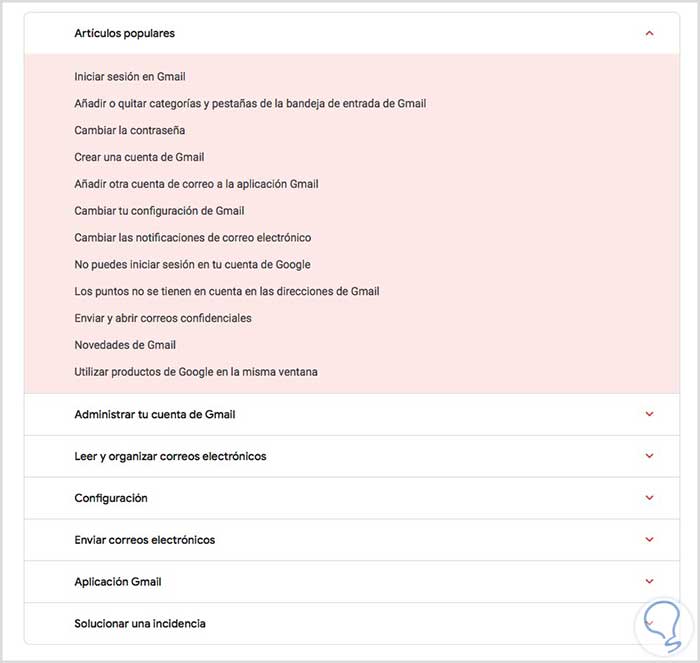Open the Cambiar la contraseña link
Viewport: 700px width, 663px height.
coord(129,130)
